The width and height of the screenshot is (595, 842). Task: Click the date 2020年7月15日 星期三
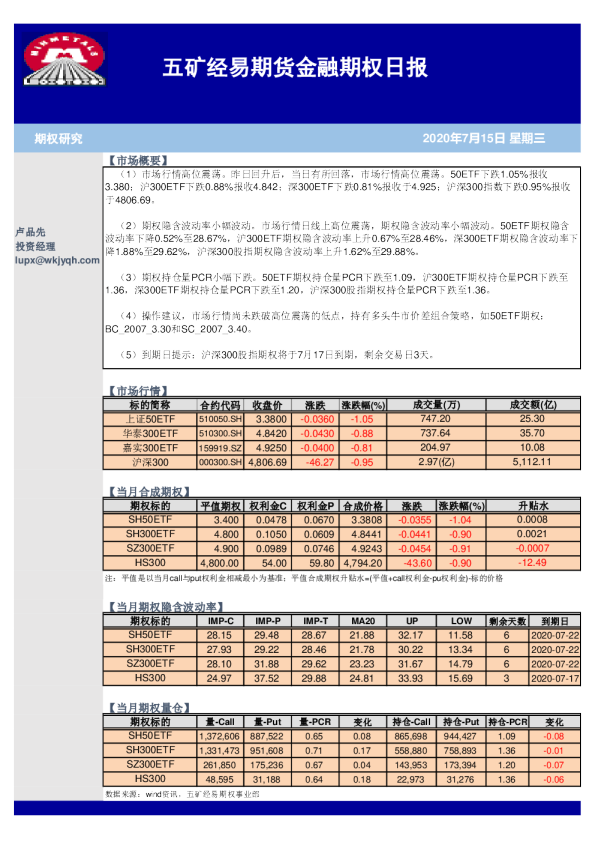click(x=484, y=139)
